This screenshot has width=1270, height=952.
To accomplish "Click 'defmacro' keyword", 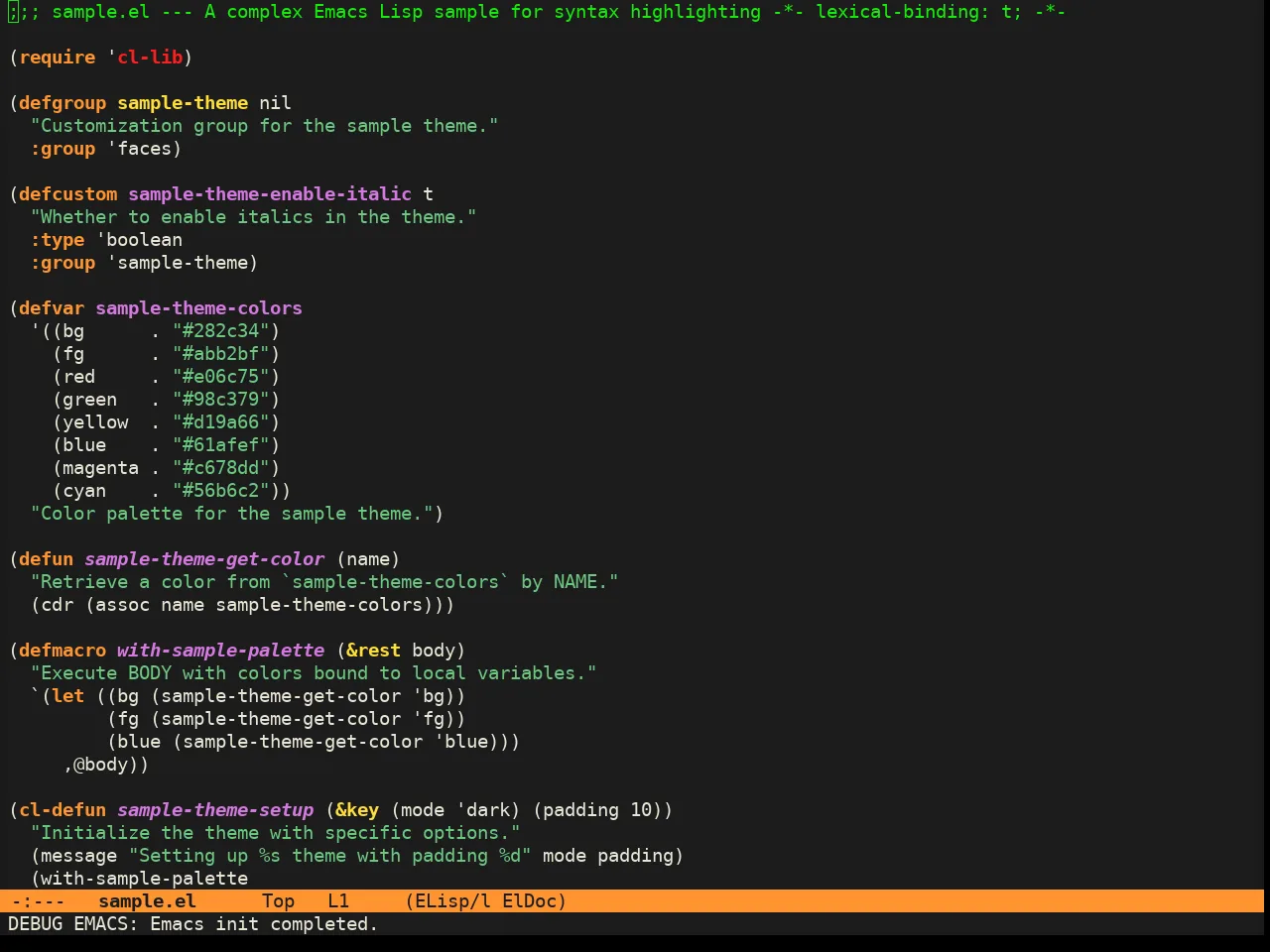I will point(63,651).
